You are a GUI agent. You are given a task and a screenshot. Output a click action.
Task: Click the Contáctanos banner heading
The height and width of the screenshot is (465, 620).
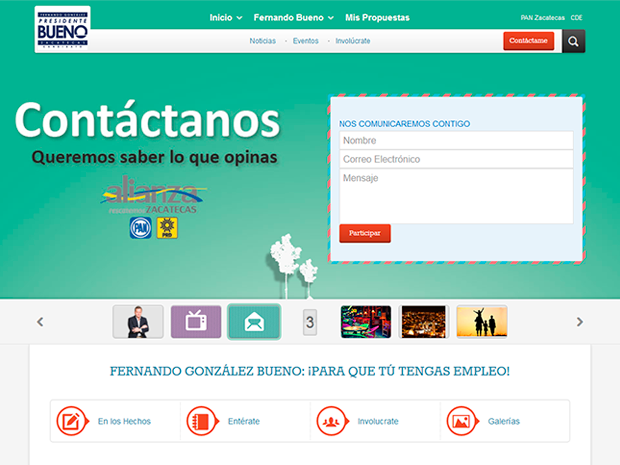pyautogui.click(x=147, y=120)
